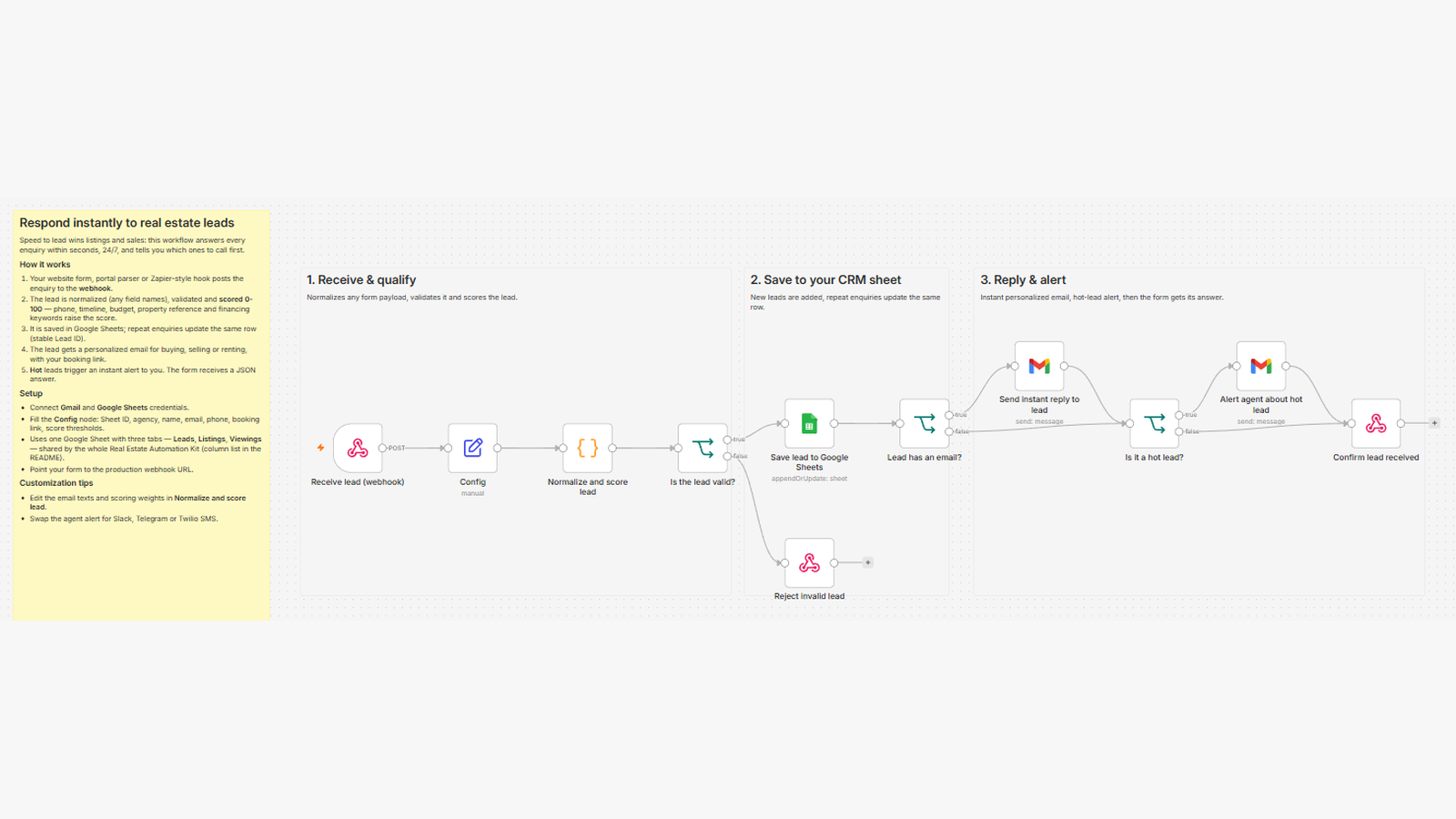The width and height of the screenshot is (1456, 819).
Task: Select the 'Is the lead valid?' IF node
Action: pos(703,448)
